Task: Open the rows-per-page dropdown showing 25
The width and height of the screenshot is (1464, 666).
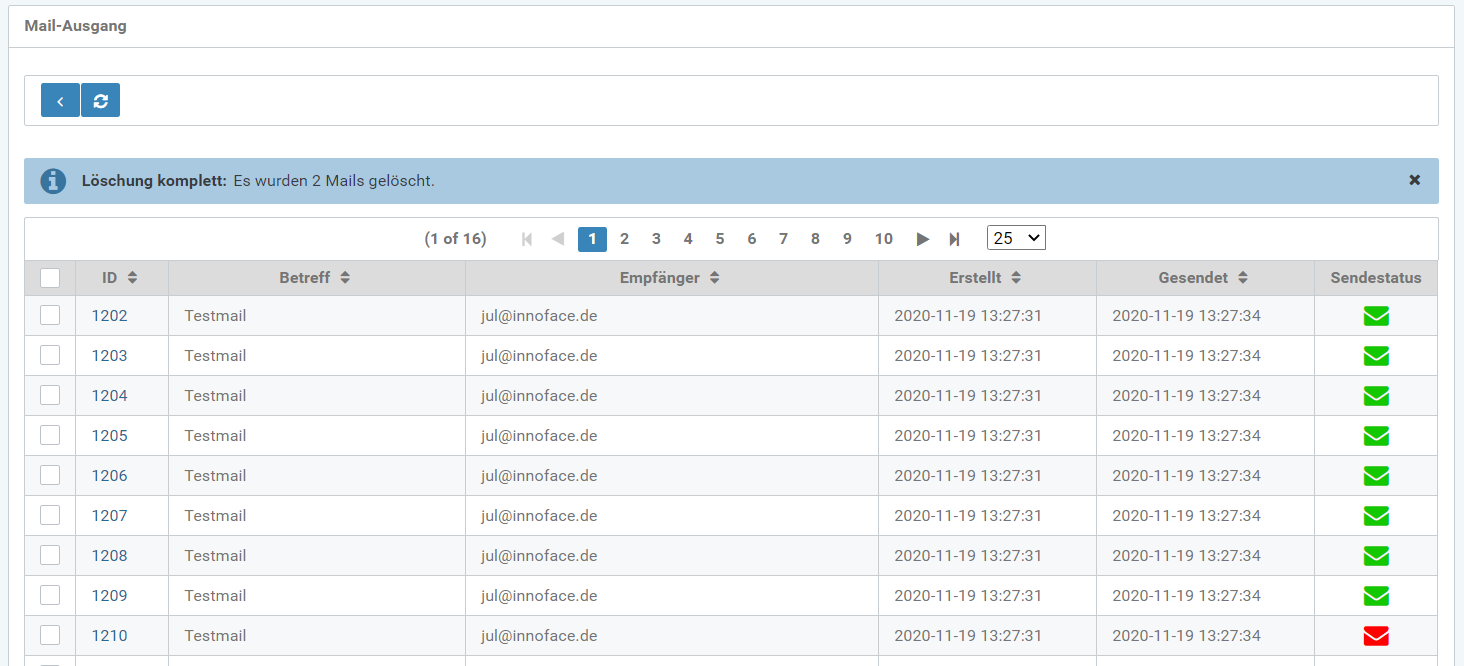Action: (x=1015, y=238)
